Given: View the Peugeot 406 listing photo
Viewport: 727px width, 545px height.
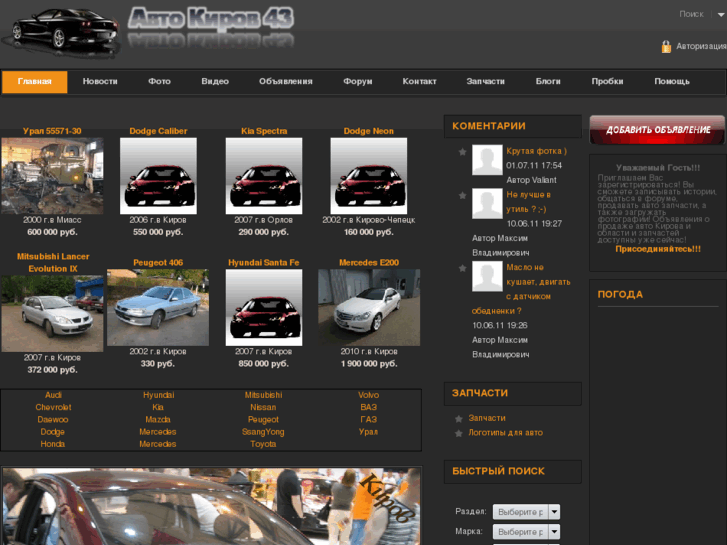Looking at the screenshot, I should (158, 307).
